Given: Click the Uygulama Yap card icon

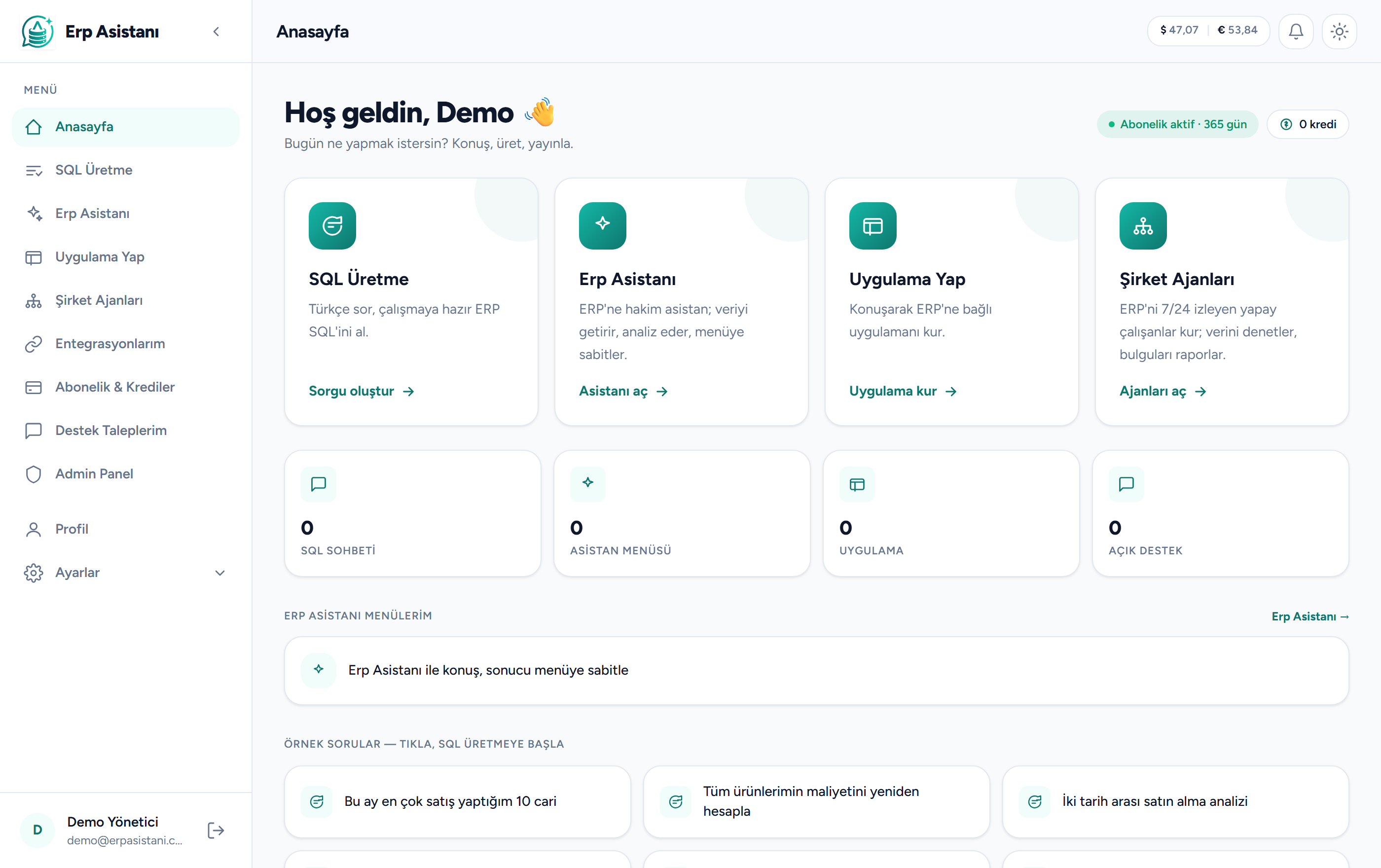Looking at the screenshot, I should 872,225.
